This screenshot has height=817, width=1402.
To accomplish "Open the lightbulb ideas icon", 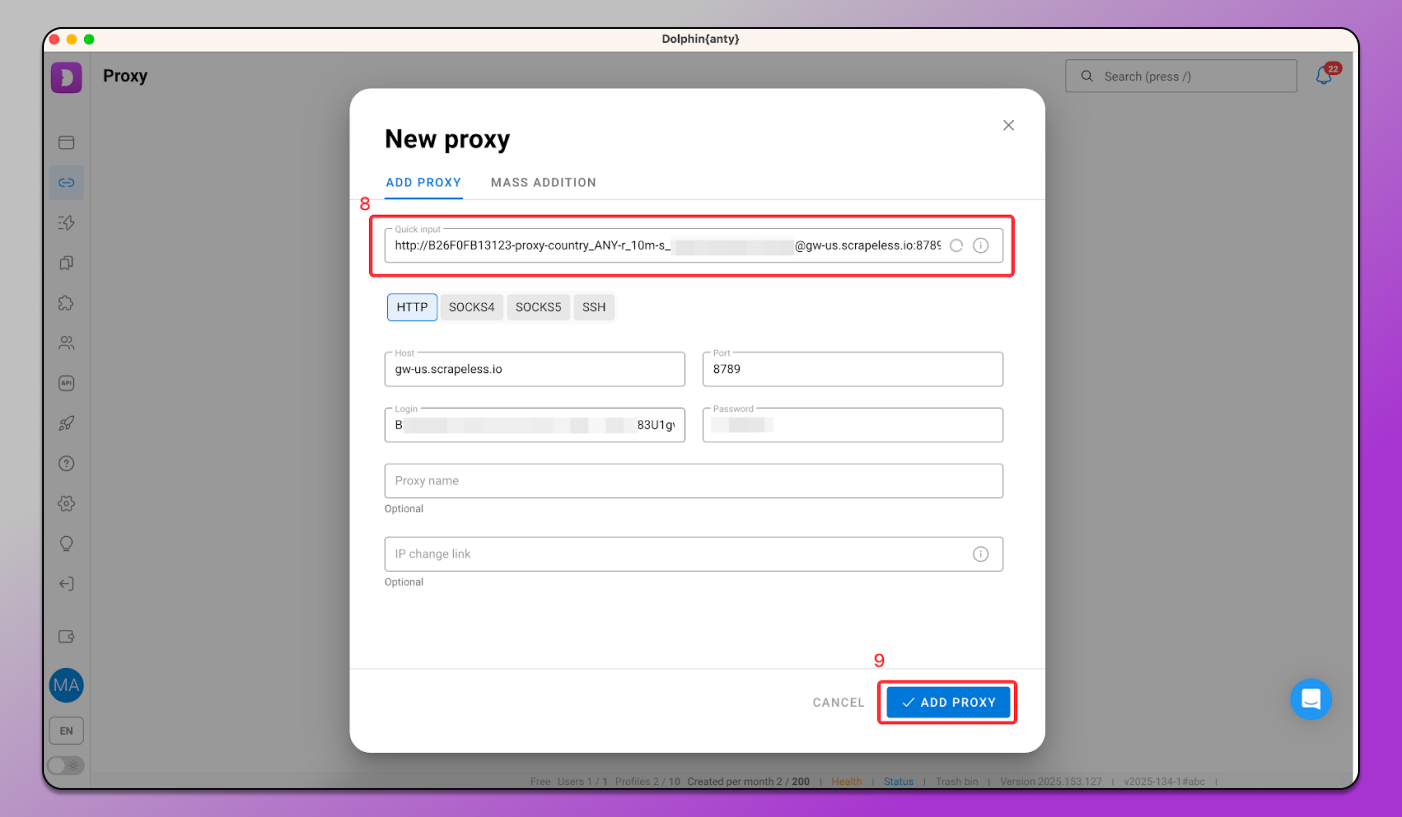I will tap(66, 544).
